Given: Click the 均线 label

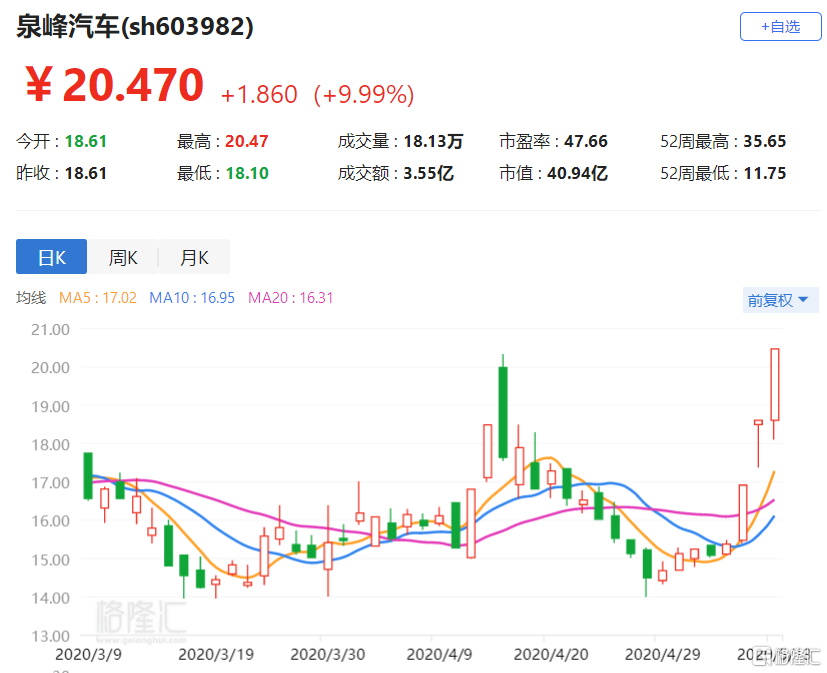Looking at the screenshot, I should (x=31, y=298).
